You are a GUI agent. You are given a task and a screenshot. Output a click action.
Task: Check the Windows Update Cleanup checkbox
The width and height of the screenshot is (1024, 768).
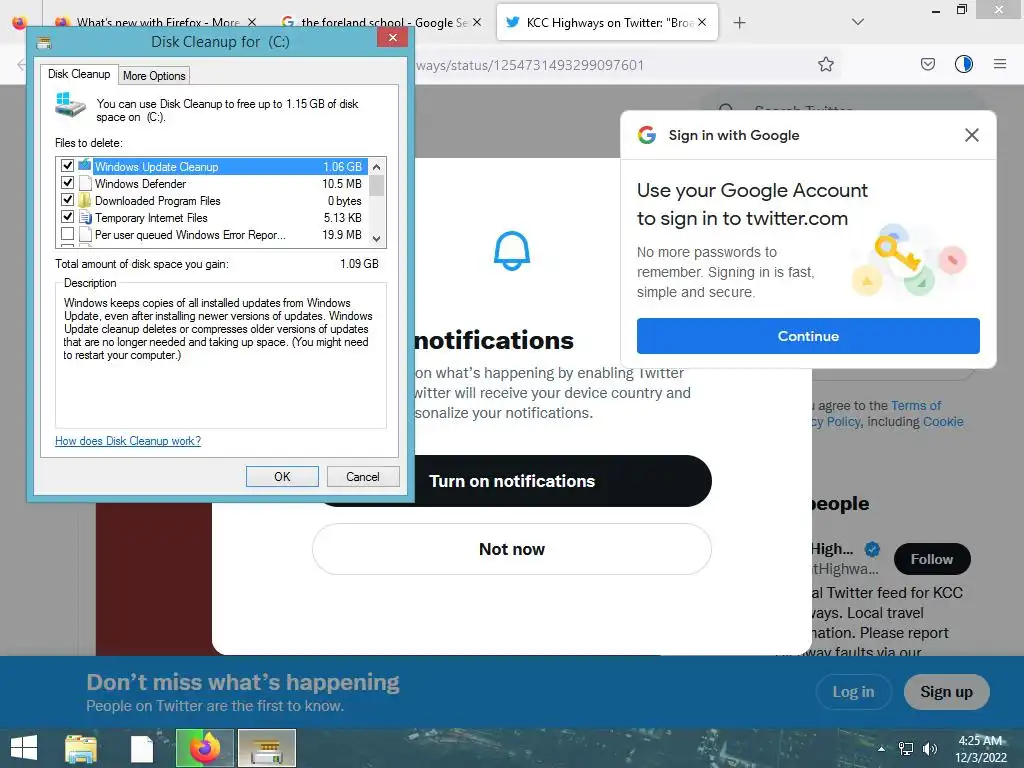tap(67, 166)
